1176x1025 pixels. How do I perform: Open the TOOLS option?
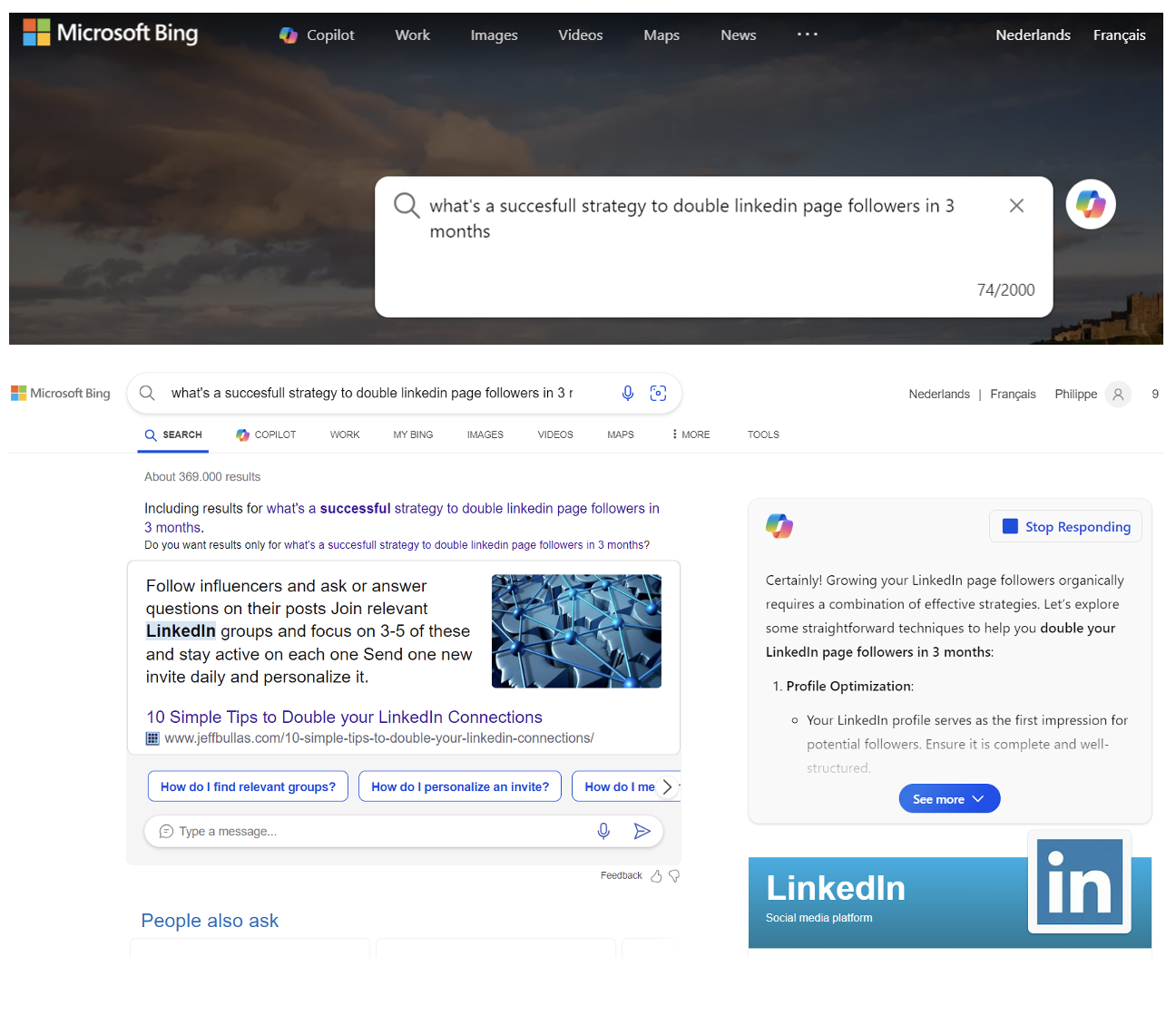pyautogui.click(x=763, y=434)
